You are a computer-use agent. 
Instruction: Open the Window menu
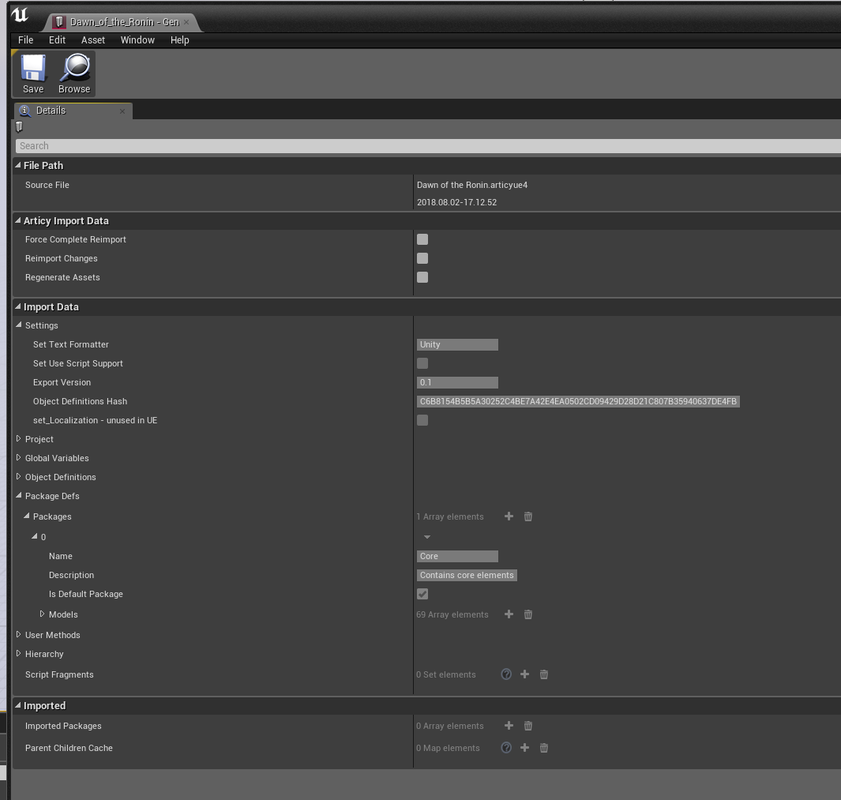coord(137,40)
